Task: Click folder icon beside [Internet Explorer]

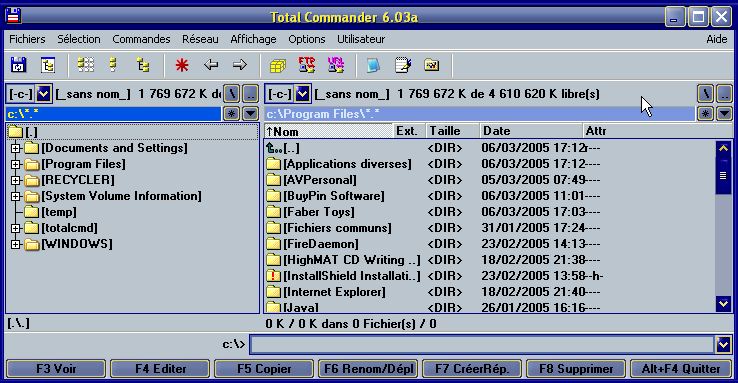Action: click(273, 292)
